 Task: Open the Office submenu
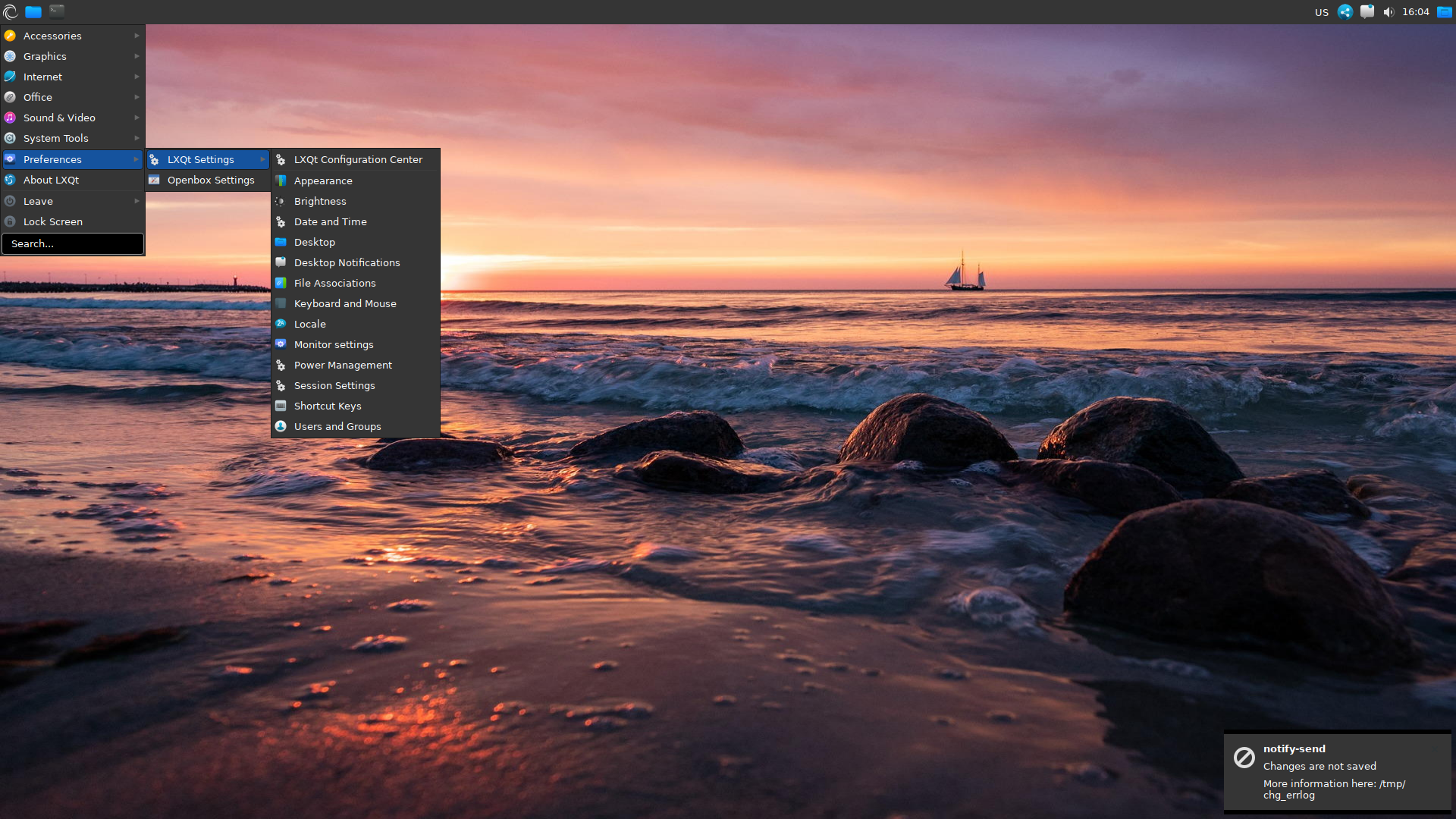pos(73,97)
